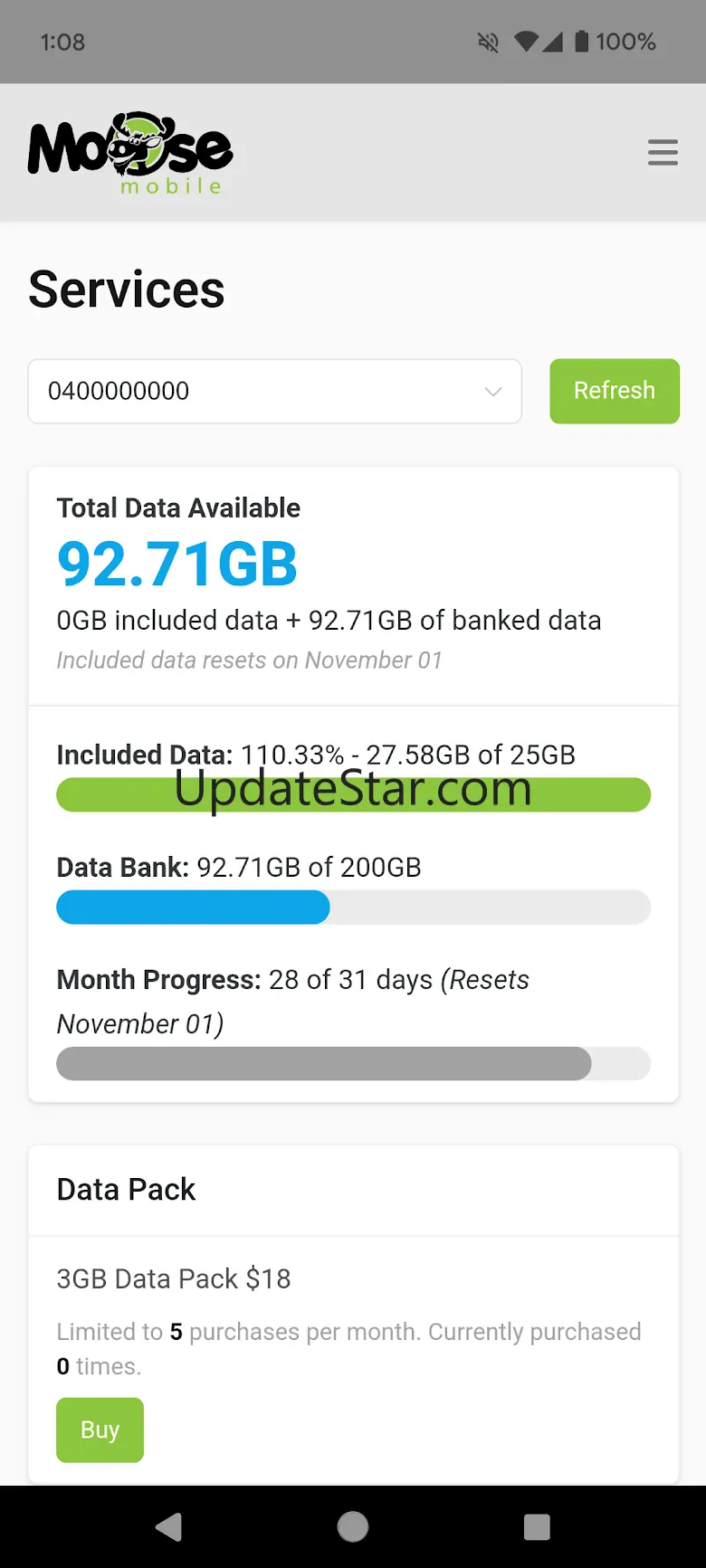Refresh the services data

(614, 391)
